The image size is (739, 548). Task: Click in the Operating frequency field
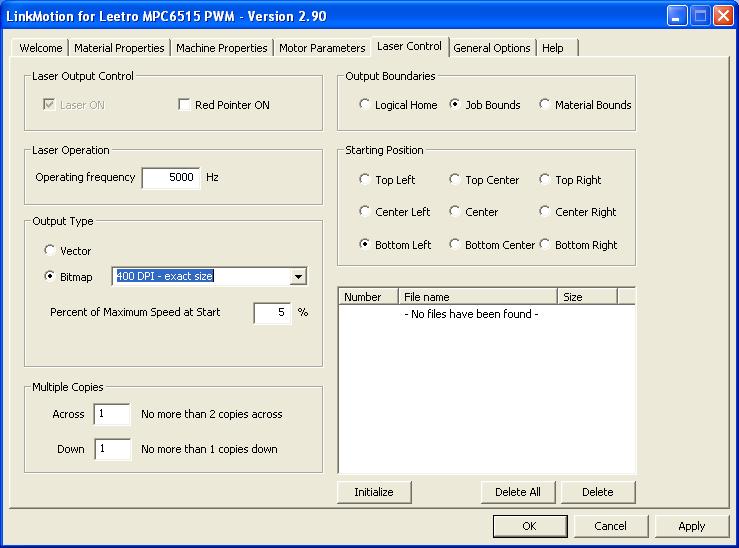point(171,178)
